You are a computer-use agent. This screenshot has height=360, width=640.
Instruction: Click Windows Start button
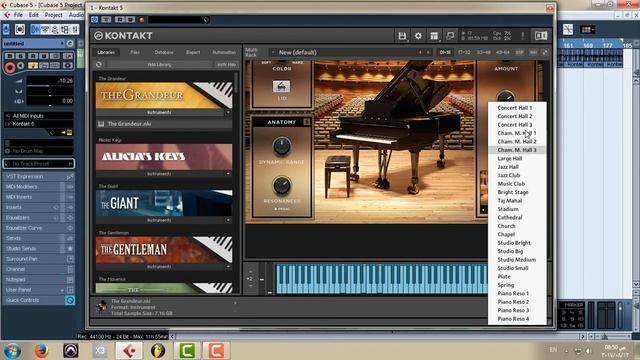click(12, 351)
